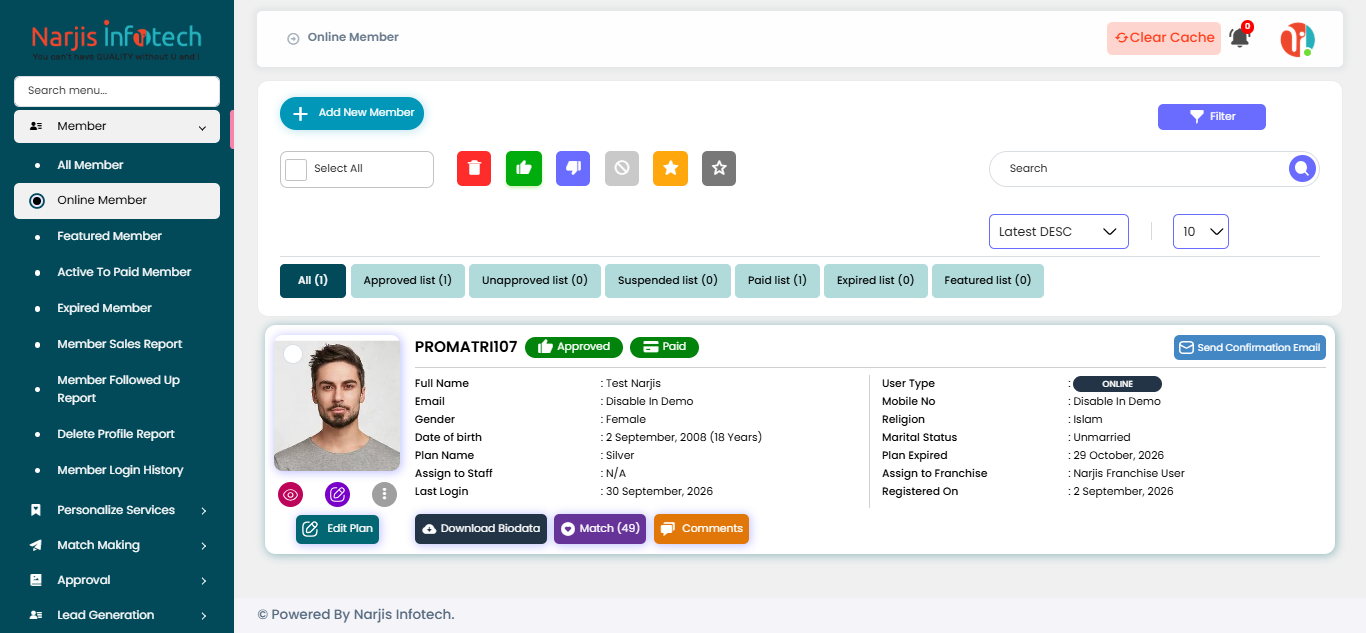Switch to Approved list (1) tab
Viewport: 1366px width, 633px height.
407,281
